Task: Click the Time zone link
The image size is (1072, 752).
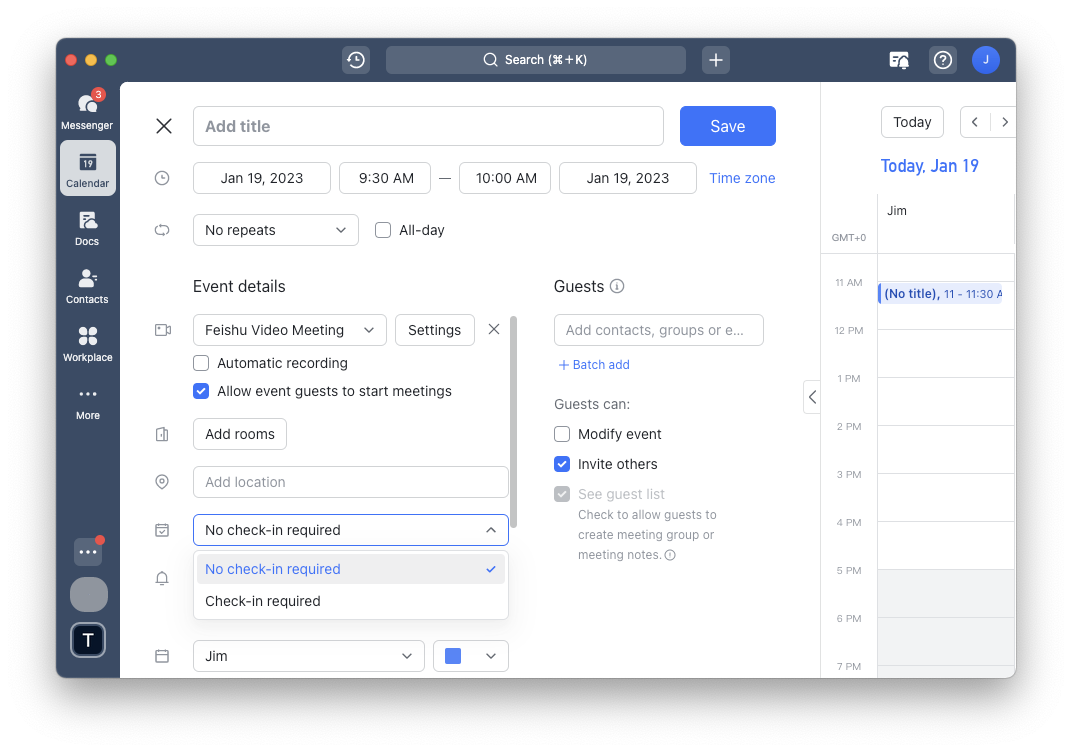Action: (742, 177)
